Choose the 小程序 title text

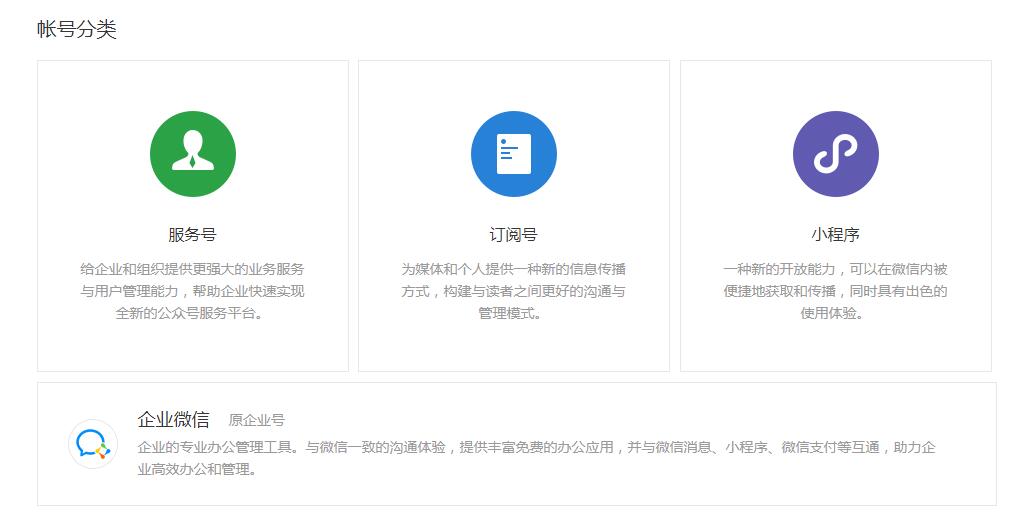click(x=835, y=235)
